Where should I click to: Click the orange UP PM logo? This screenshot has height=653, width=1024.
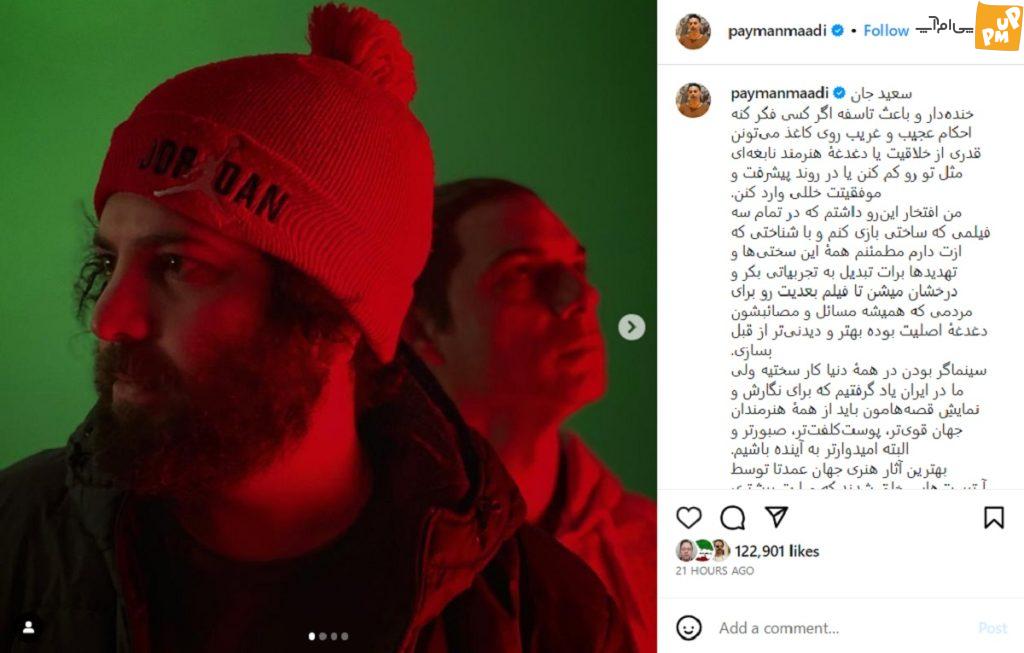(x=998, y=26)
